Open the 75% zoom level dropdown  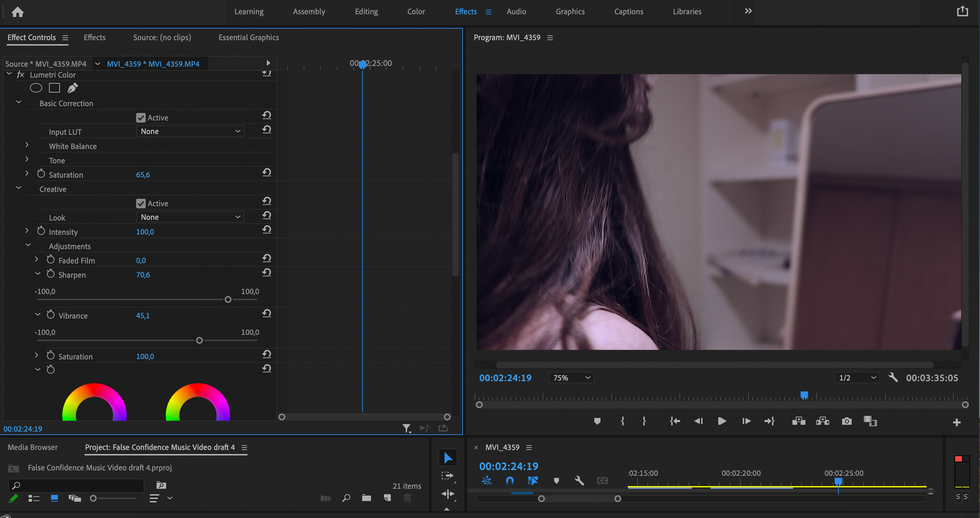coord(571,377)
